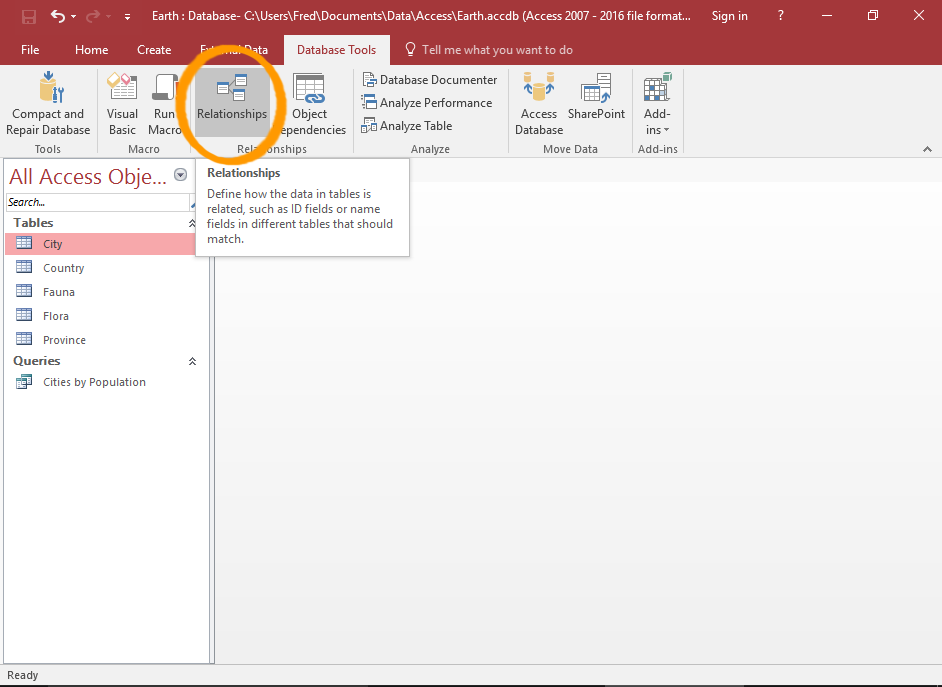Open the Visual Basic editor
The height and width of the screenshot is (687, 942).
(x=122, y=104)
